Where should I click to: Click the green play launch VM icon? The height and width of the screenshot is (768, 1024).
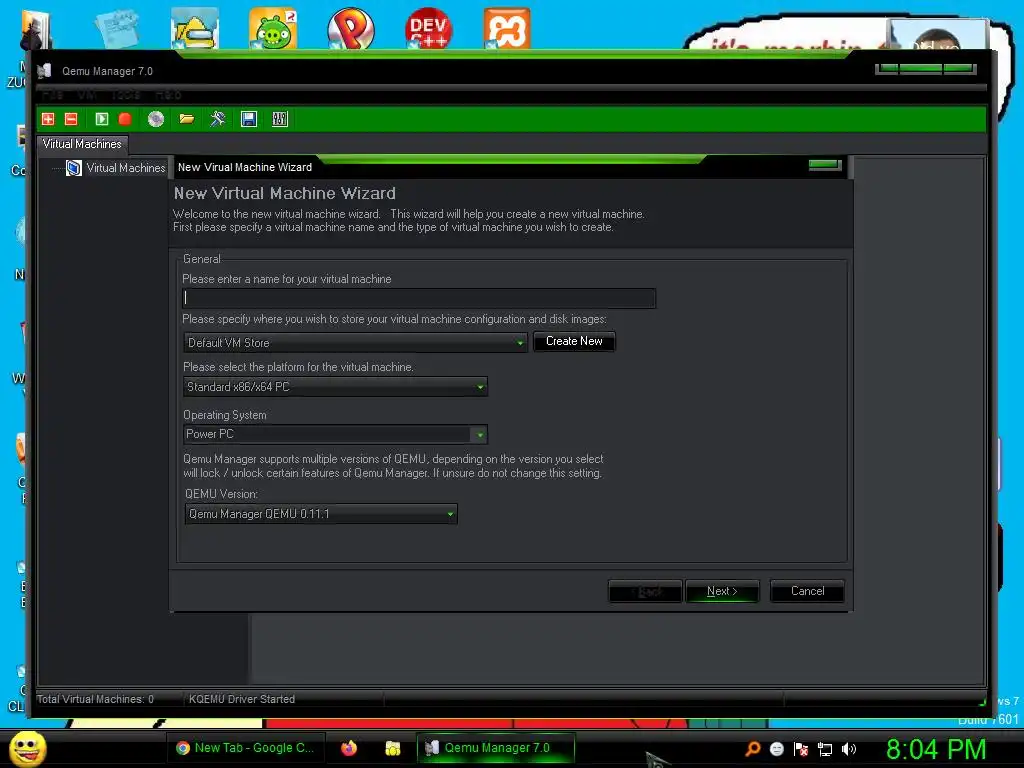[101, 119]
